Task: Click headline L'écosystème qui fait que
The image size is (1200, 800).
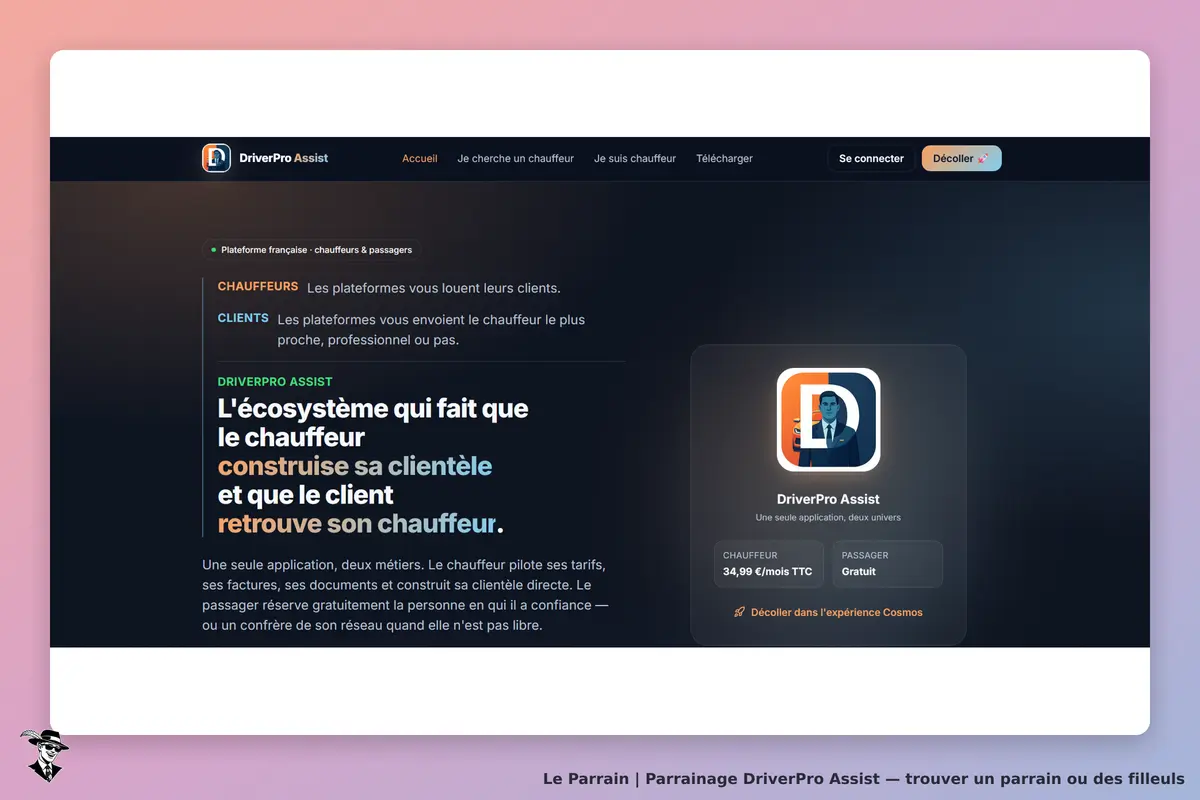Action: pos(373,408)
